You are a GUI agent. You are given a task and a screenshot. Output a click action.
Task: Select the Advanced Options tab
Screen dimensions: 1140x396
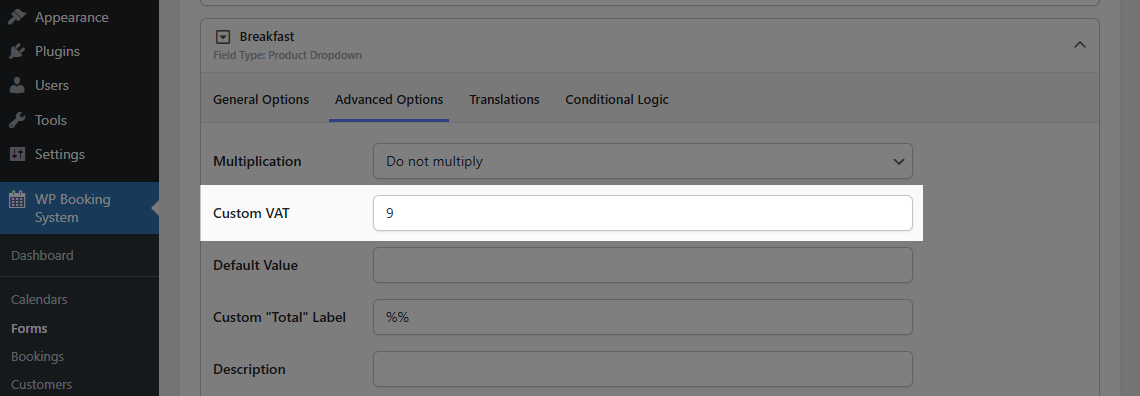pyautogui.click(x=389, y=100)
